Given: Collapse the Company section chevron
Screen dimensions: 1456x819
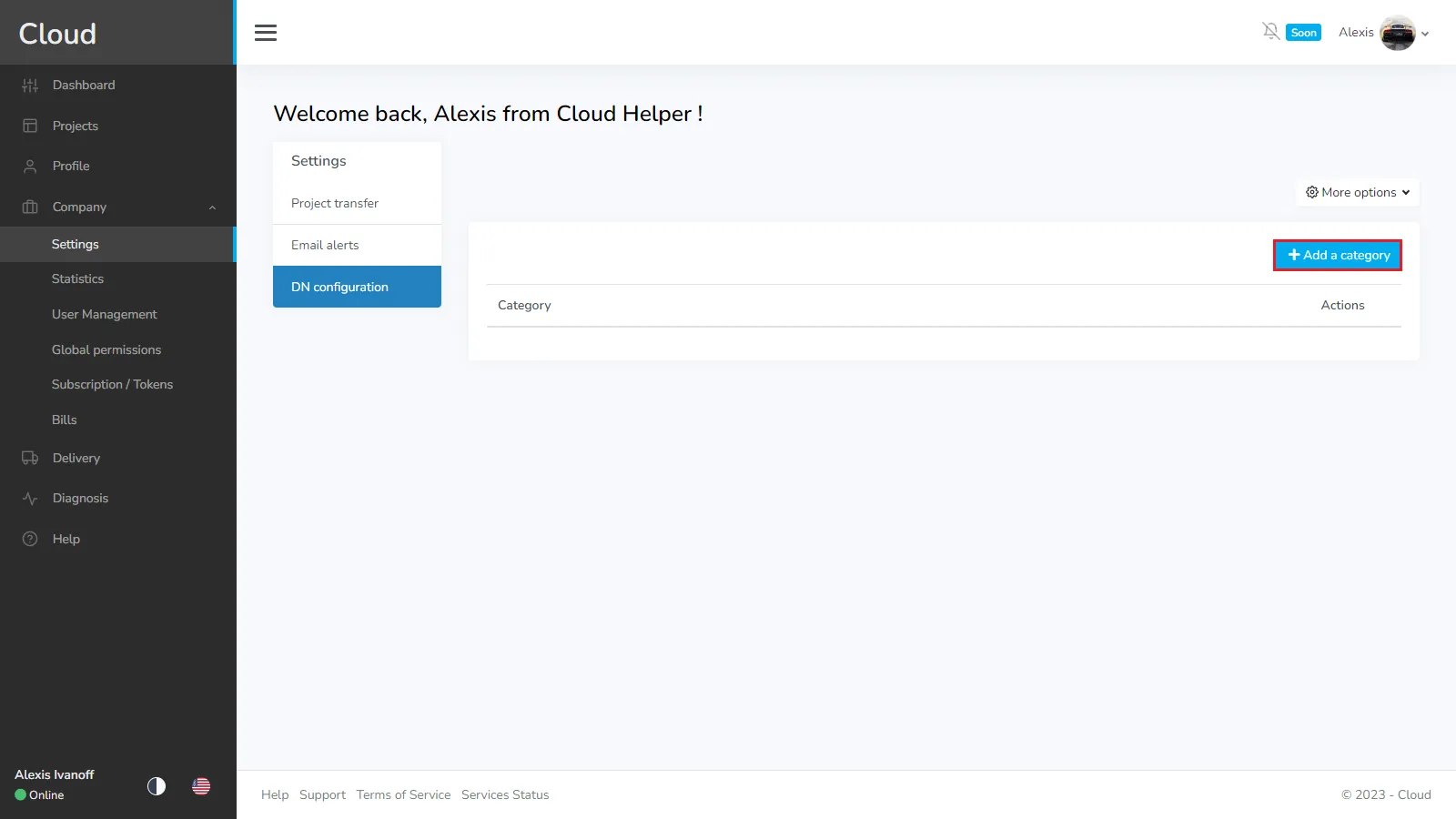Looking at the screenshot, I should pos(212,207).
